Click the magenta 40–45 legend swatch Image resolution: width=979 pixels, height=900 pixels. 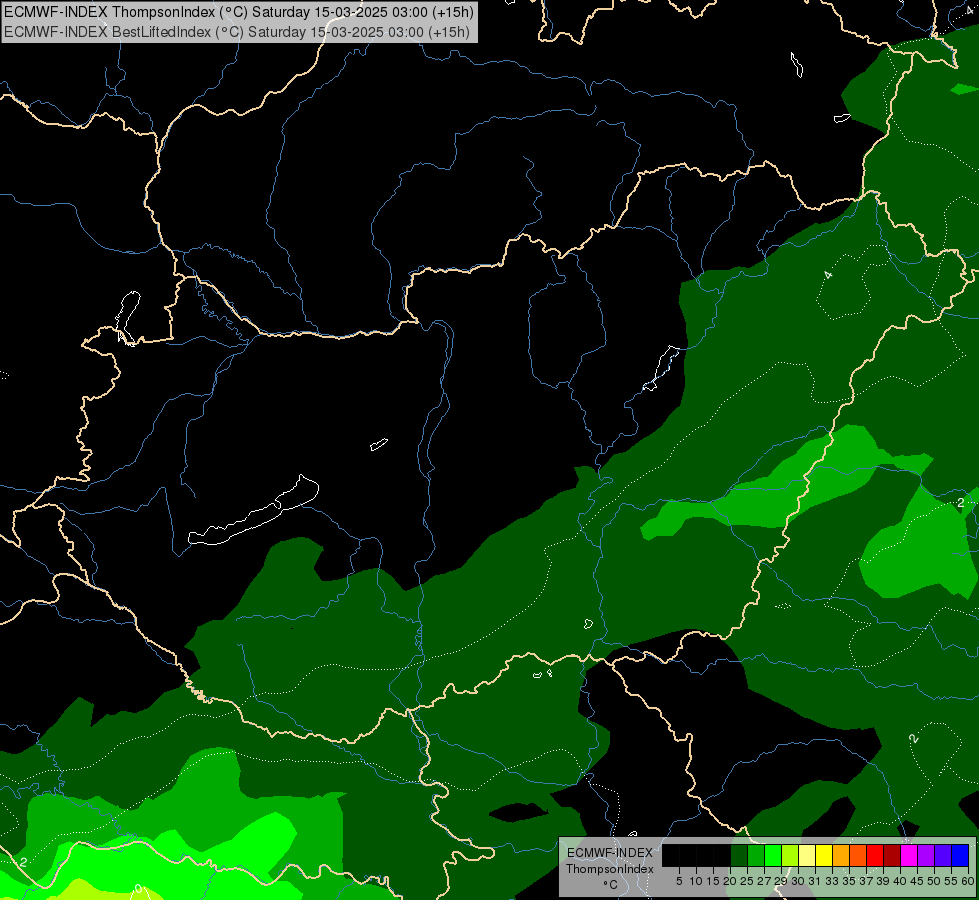[908, 855]
